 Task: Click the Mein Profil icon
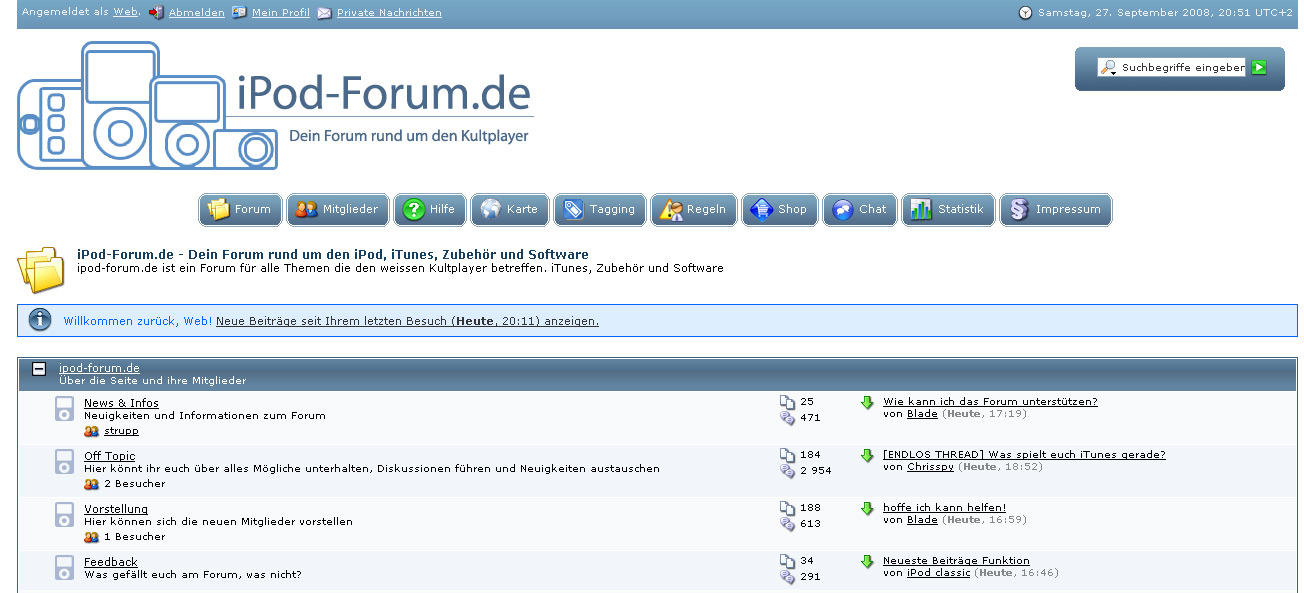click(239, 13)
